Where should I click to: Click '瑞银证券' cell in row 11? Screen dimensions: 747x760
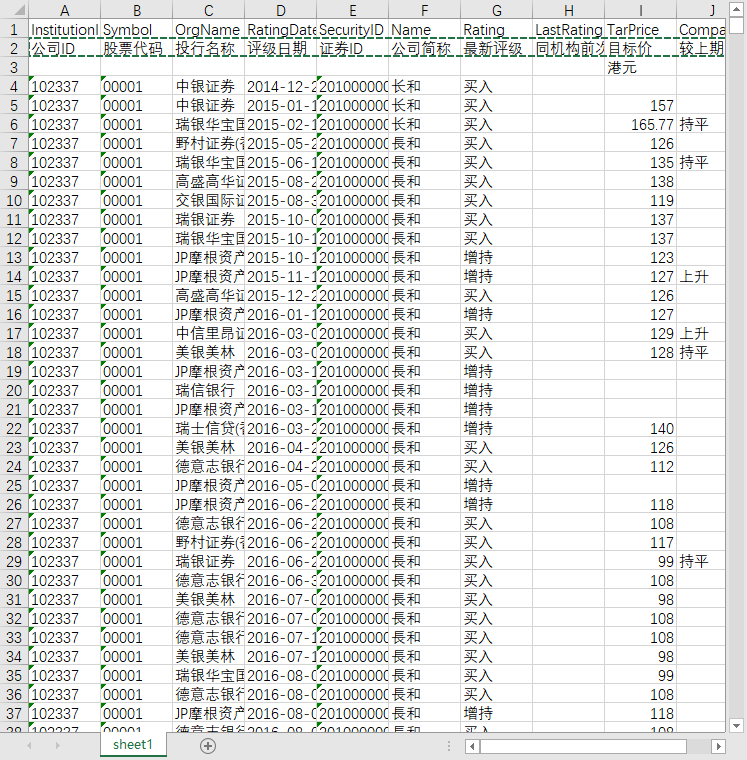[208, 220]
